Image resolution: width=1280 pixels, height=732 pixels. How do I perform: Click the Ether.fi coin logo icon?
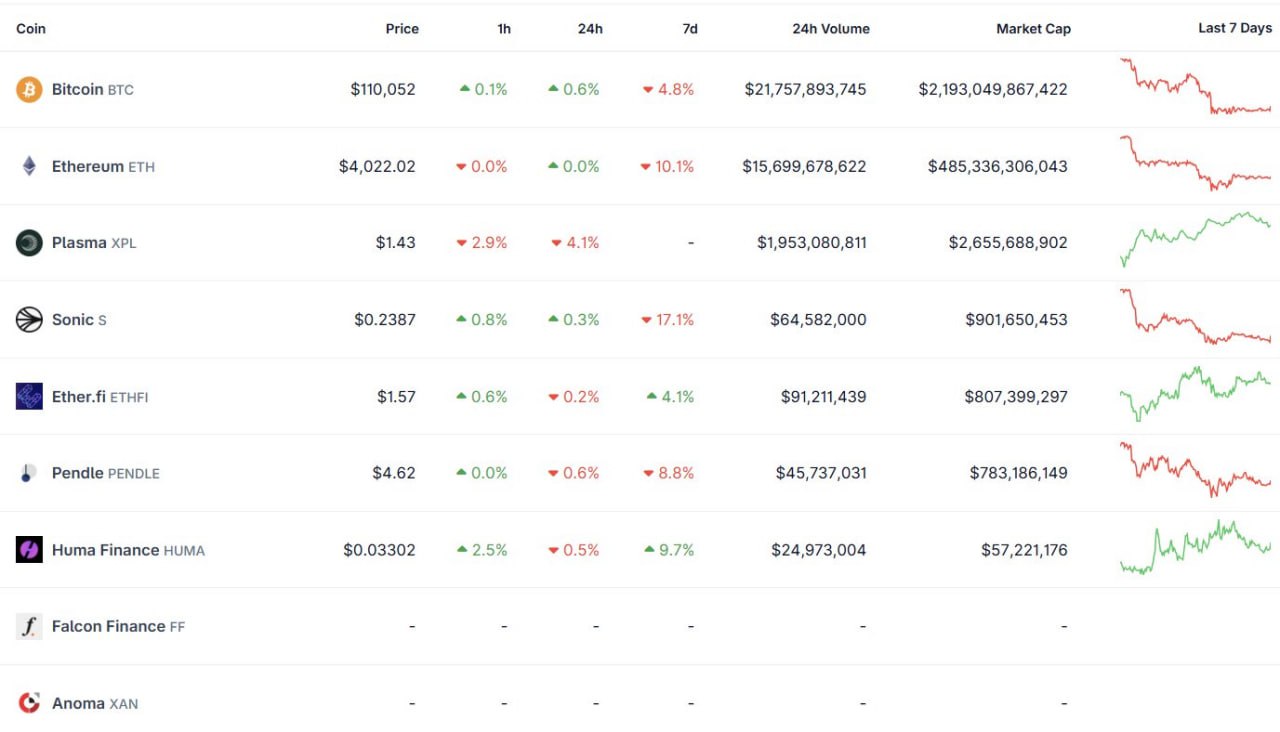[29, 397]
